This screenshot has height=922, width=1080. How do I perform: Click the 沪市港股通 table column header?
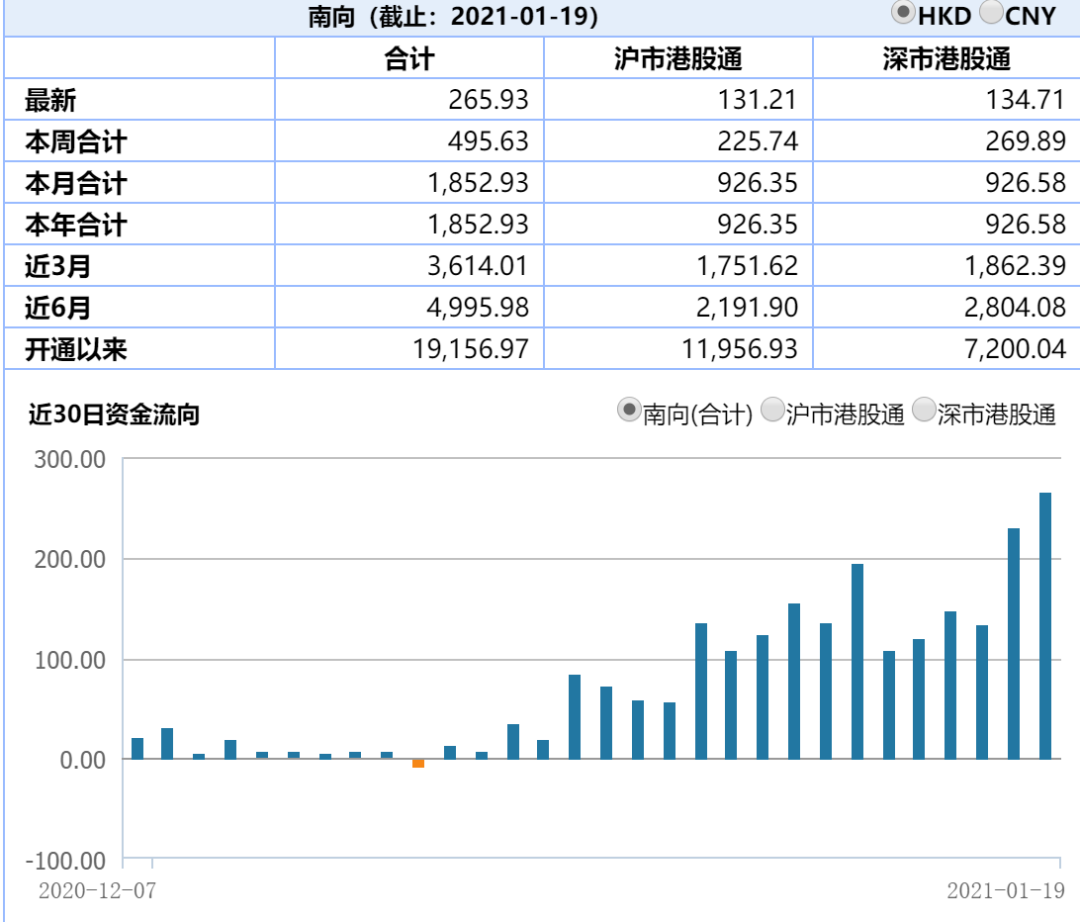[678, 59]
